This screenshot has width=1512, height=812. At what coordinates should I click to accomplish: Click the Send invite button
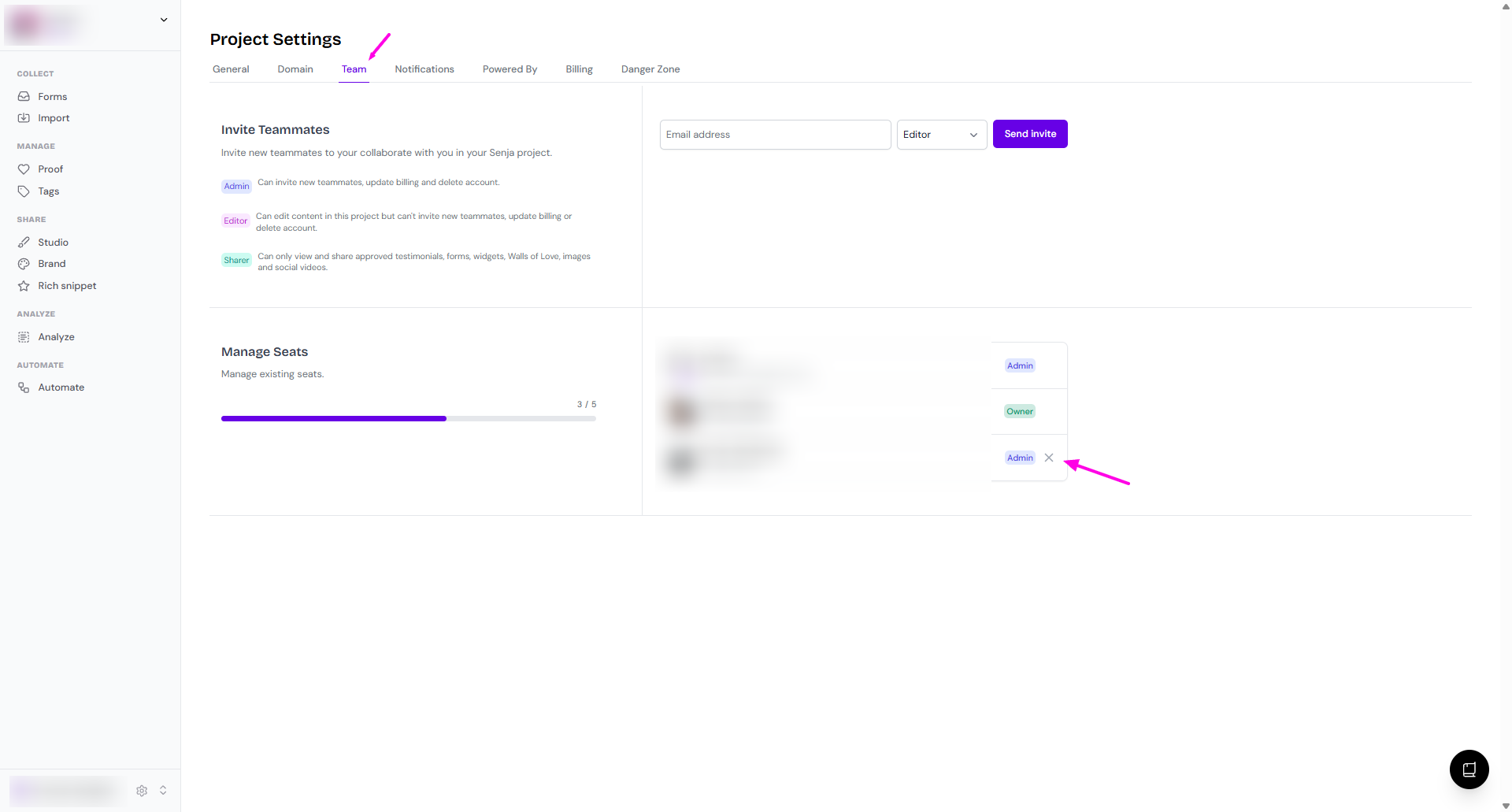click(1030, 134)
